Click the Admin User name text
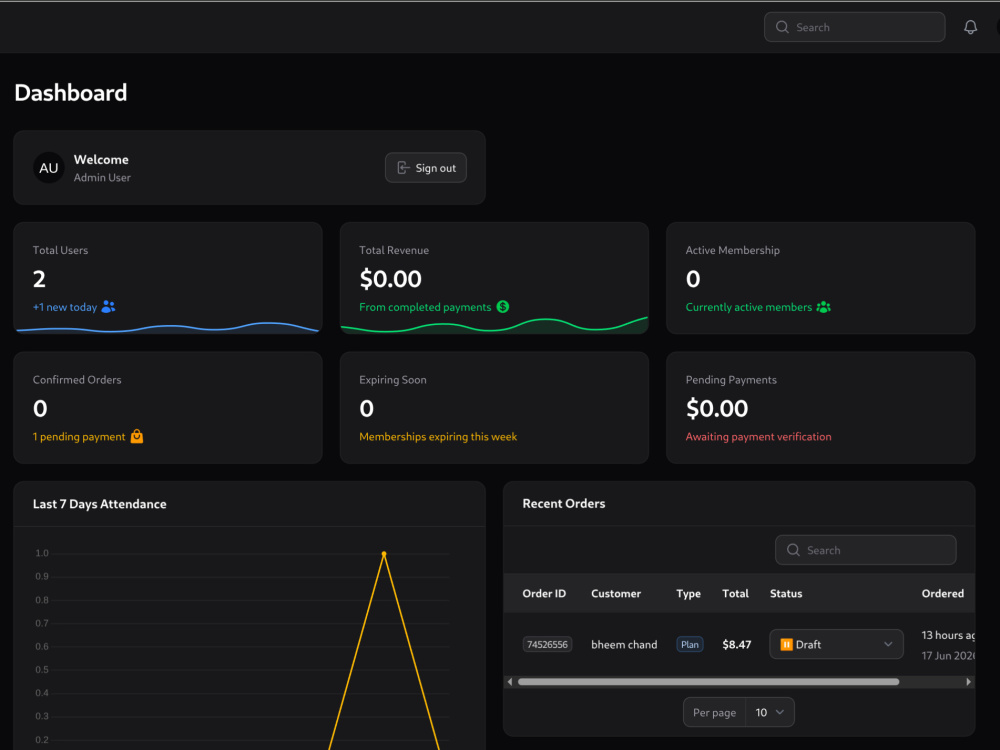This screenshot has width=1000, height=750. (x=102, y=177)
